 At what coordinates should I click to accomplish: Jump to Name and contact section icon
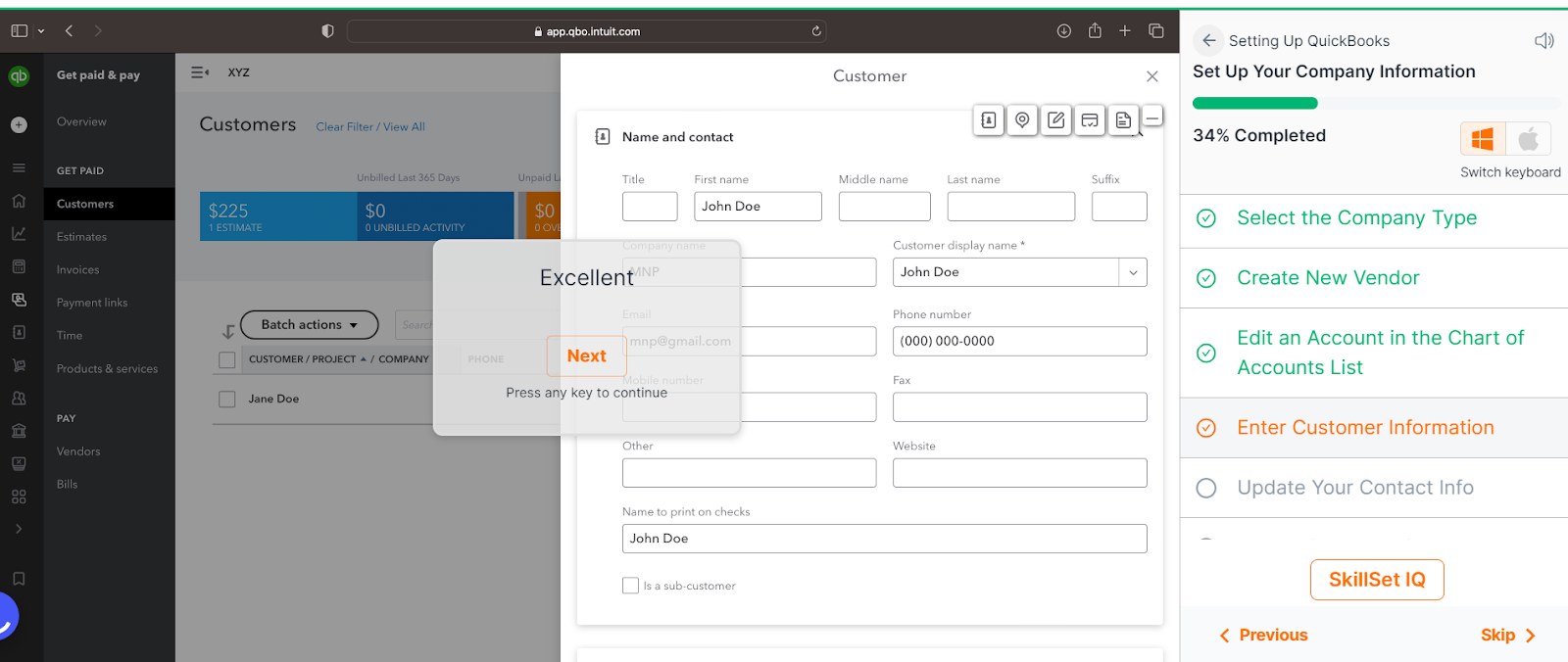point(989,120)
